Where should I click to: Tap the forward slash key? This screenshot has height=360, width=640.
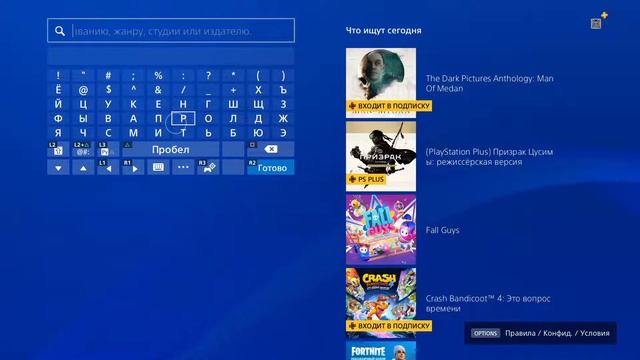[x=183, y=90]
